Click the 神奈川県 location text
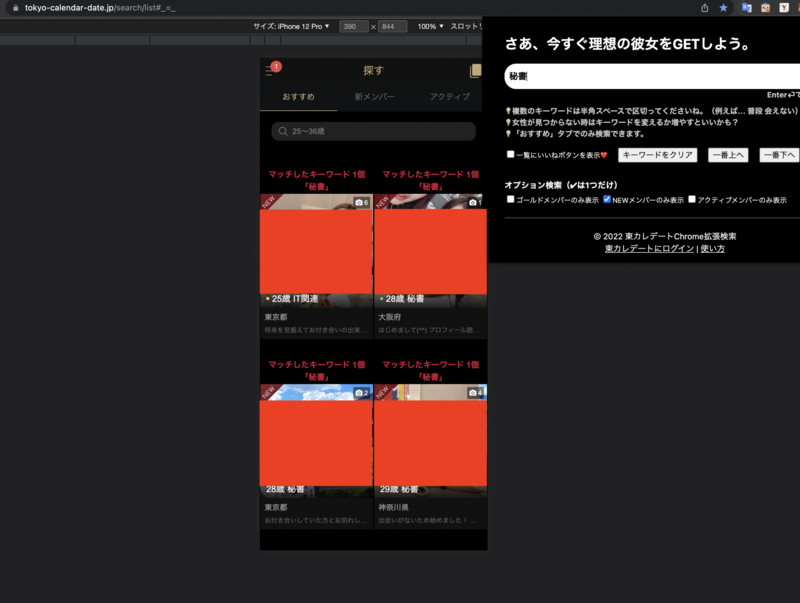The width and height of the screenshot is (800, 603). [393, 507]
